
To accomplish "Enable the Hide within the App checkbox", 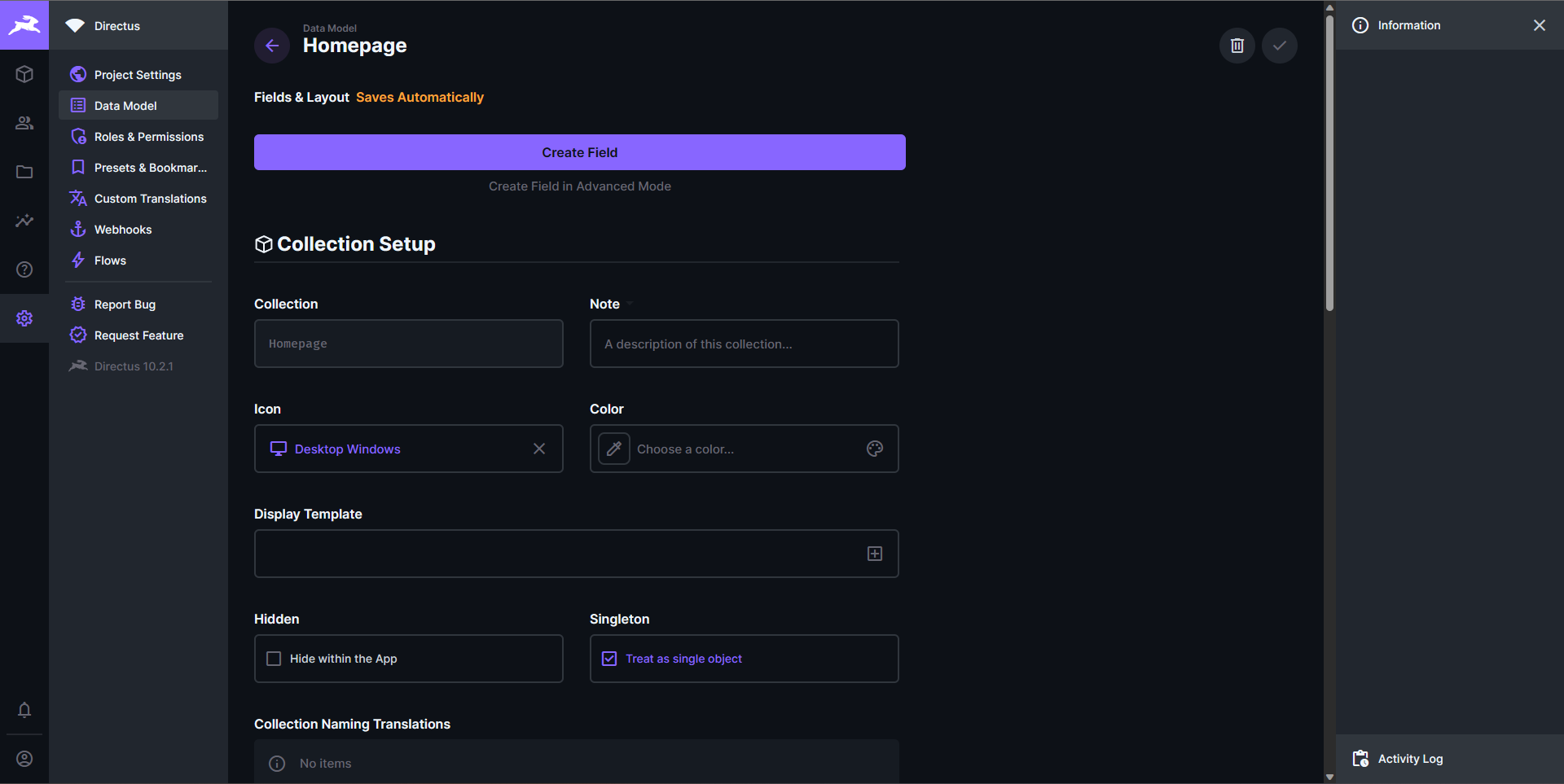I will coord(275,659).
